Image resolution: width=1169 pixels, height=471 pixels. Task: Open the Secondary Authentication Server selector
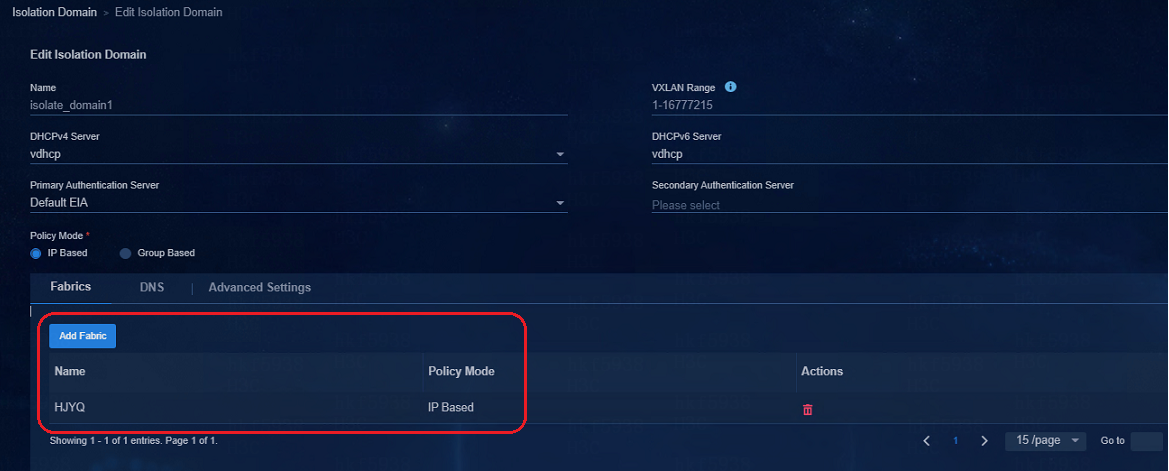tap(910, 204)
